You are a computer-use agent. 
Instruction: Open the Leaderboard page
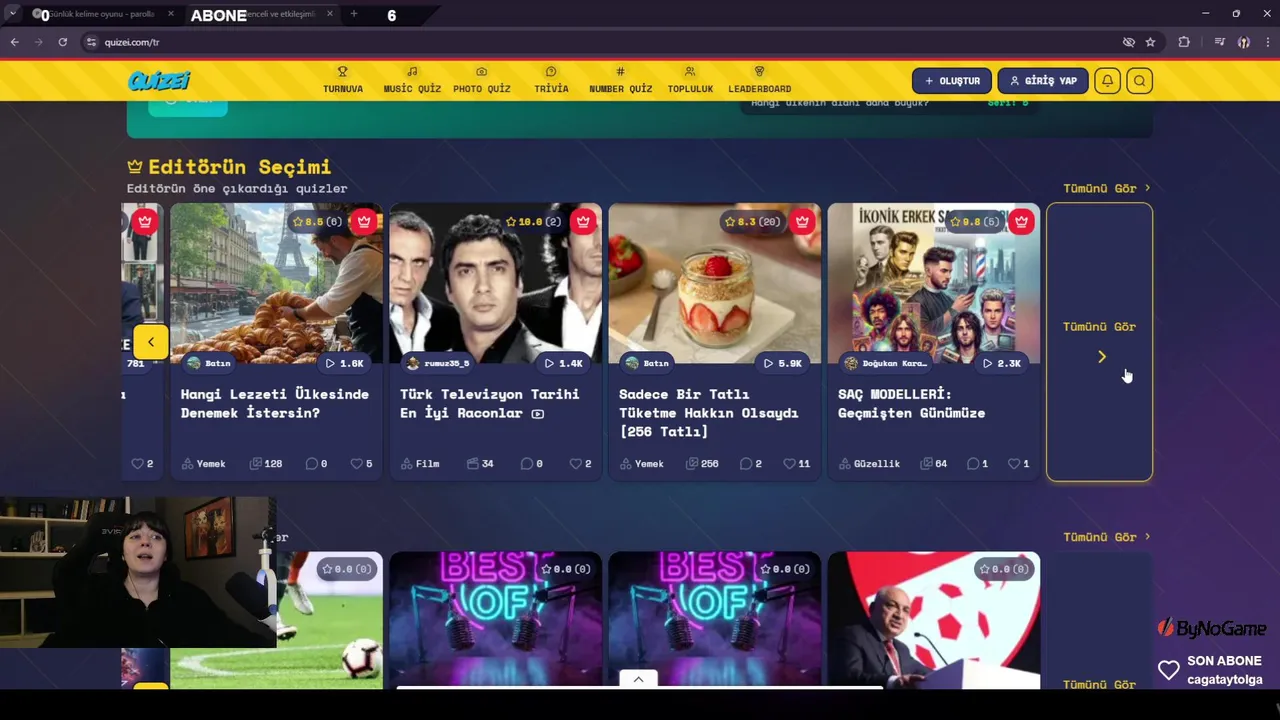[x=759, y=80]
